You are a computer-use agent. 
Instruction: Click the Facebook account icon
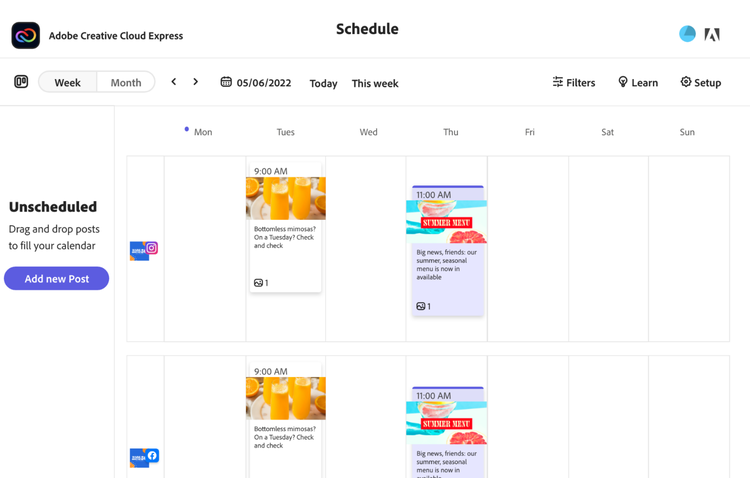click(x=152, y=456)
